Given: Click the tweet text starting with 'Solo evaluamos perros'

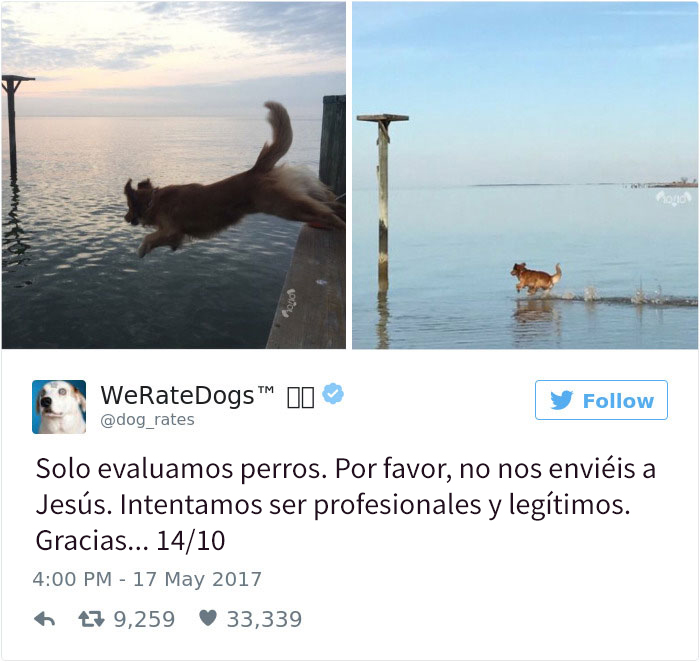Looking at the screenshot, I should click(x=345, y=504).
